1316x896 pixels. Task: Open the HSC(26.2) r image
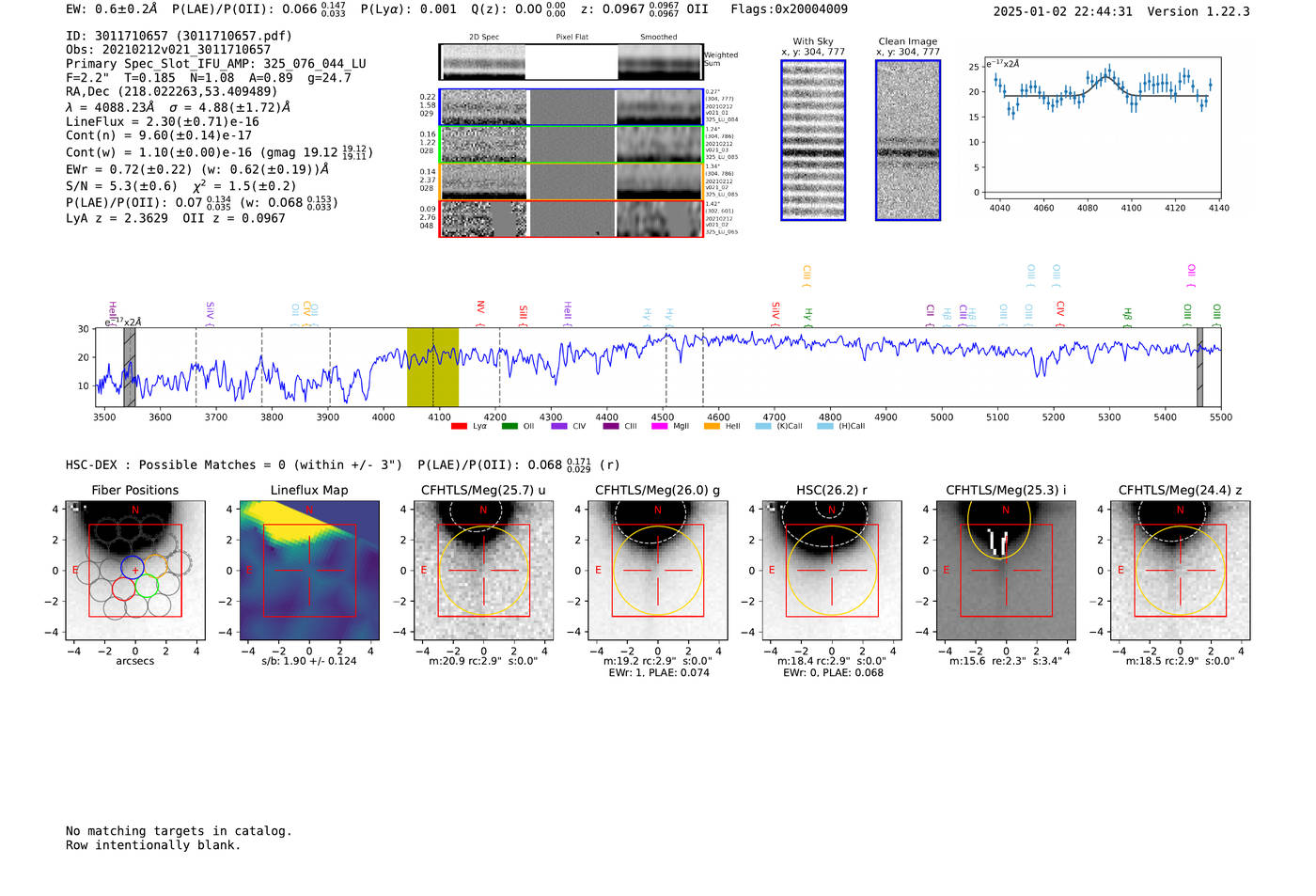point(832,570)
